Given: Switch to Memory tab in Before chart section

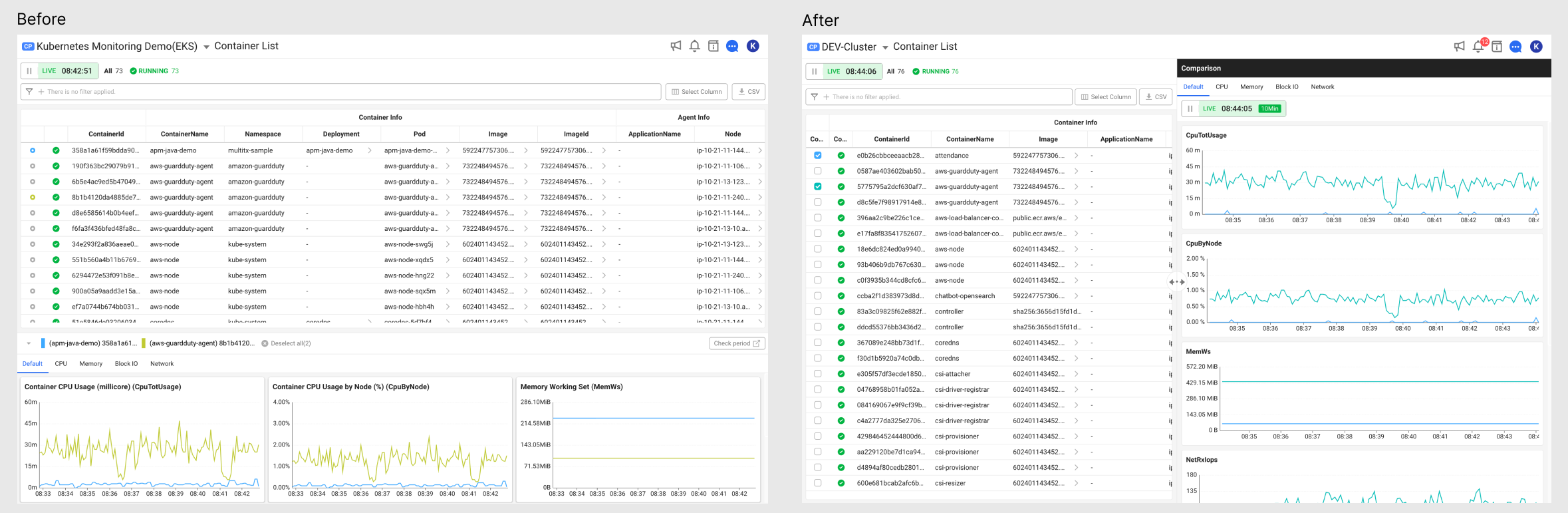Looking at the screenshot, I should coord(91,364).
